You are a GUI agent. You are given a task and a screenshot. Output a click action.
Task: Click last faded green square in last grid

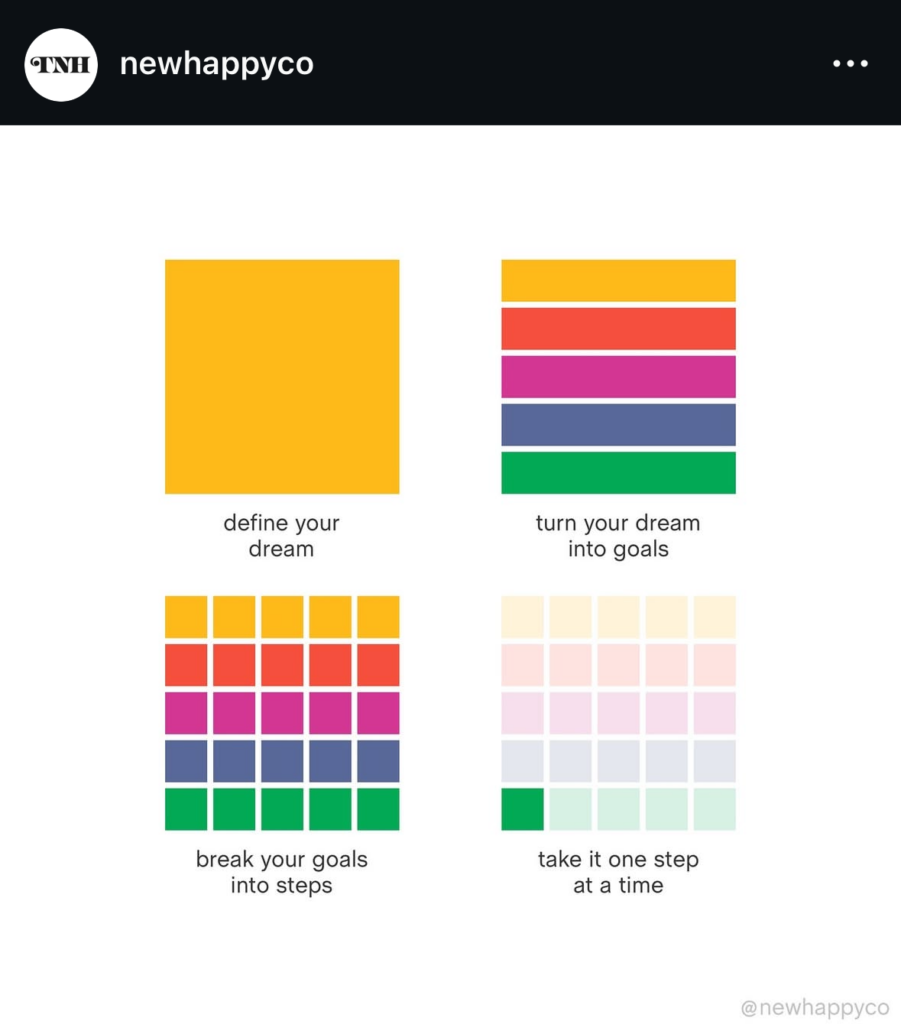pyautogui.click(x=715, y=809)
